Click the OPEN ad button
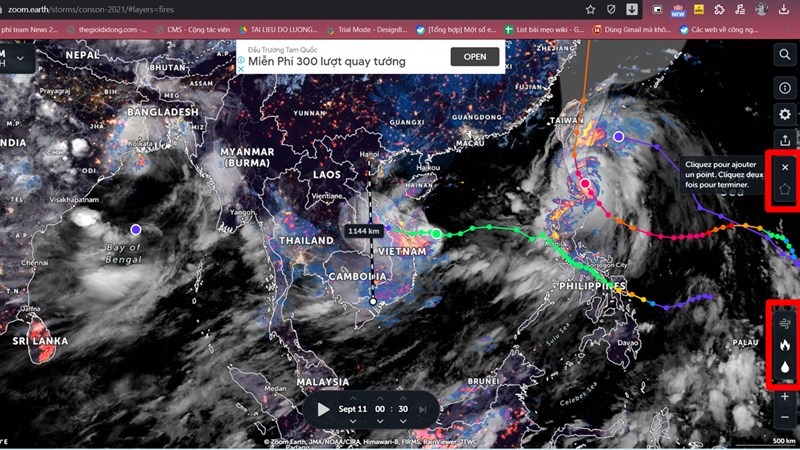Image resolution: width=800 pixels, height=450 pixels. [474, 57]
